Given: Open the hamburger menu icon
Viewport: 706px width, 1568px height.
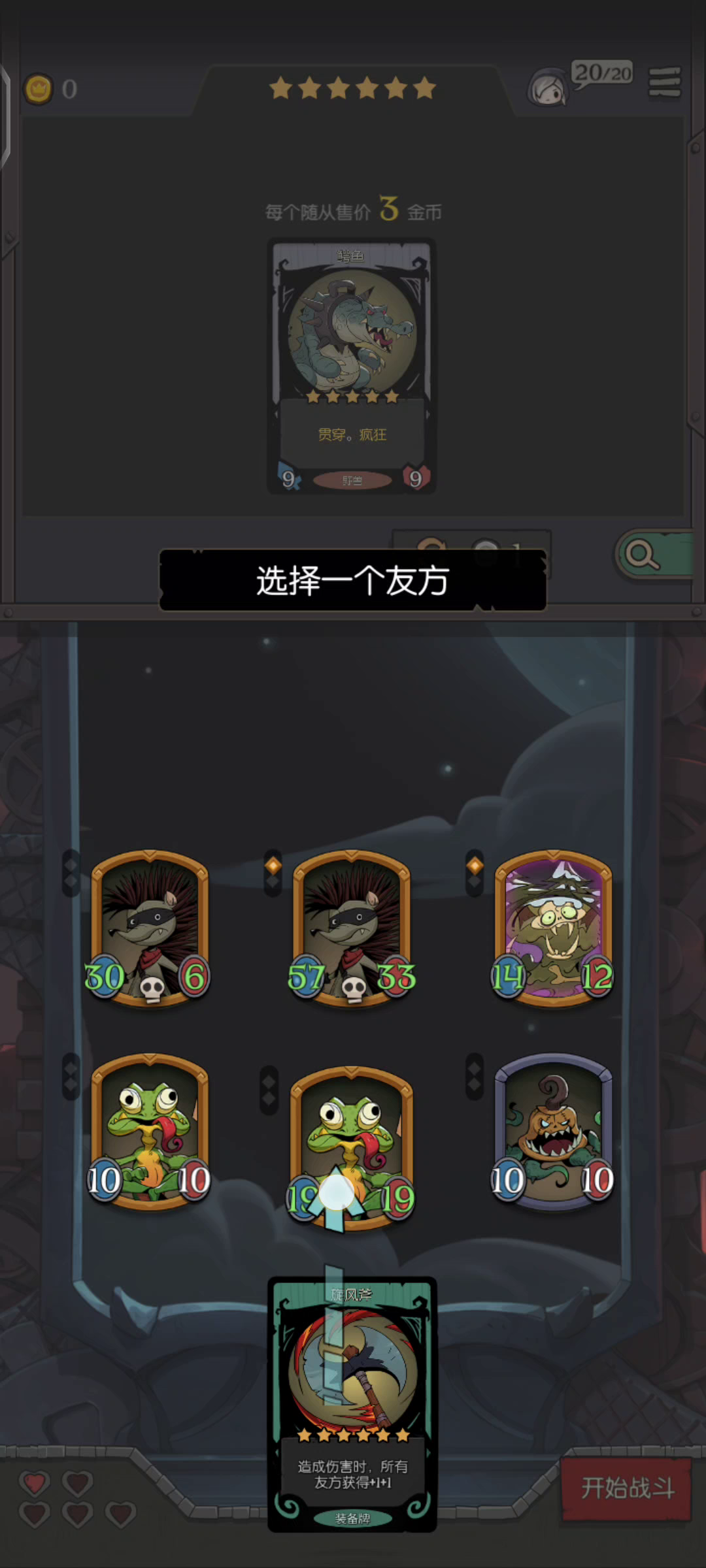Looking at the screenshot, I should pos(664,83).
